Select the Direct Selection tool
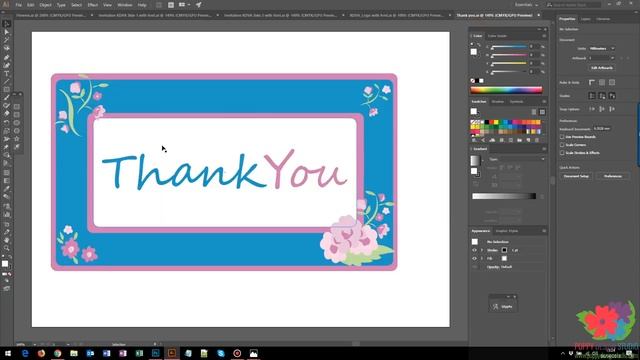 (x=7, y=32)
